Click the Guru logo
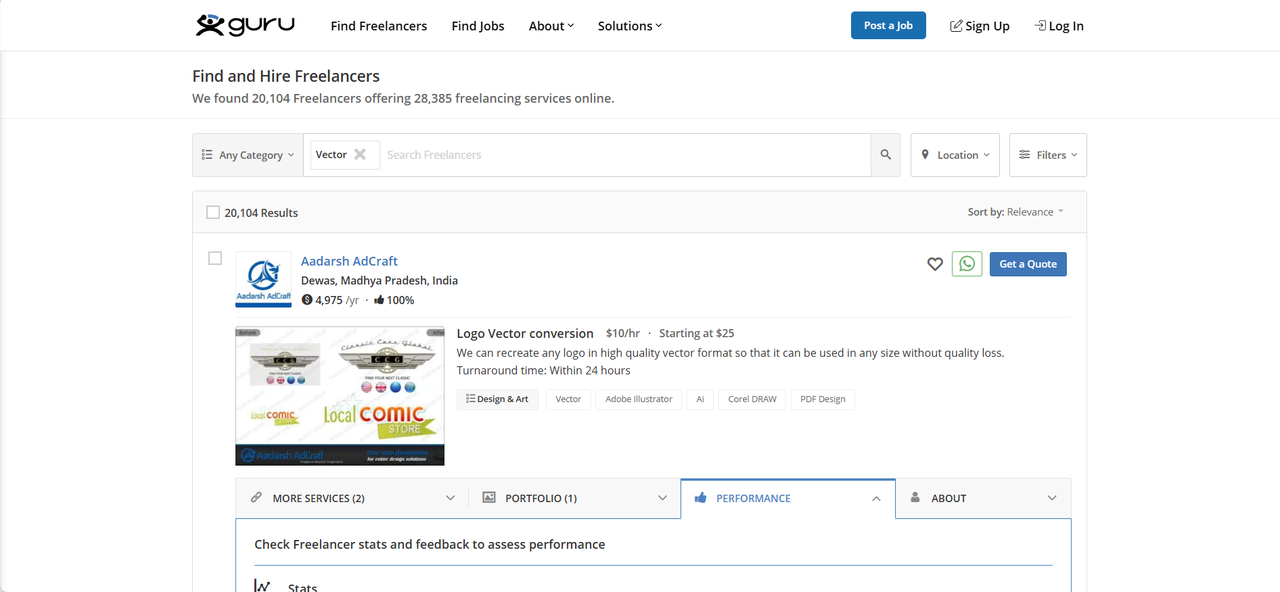 pyautogui.click(x=245, y=25)
